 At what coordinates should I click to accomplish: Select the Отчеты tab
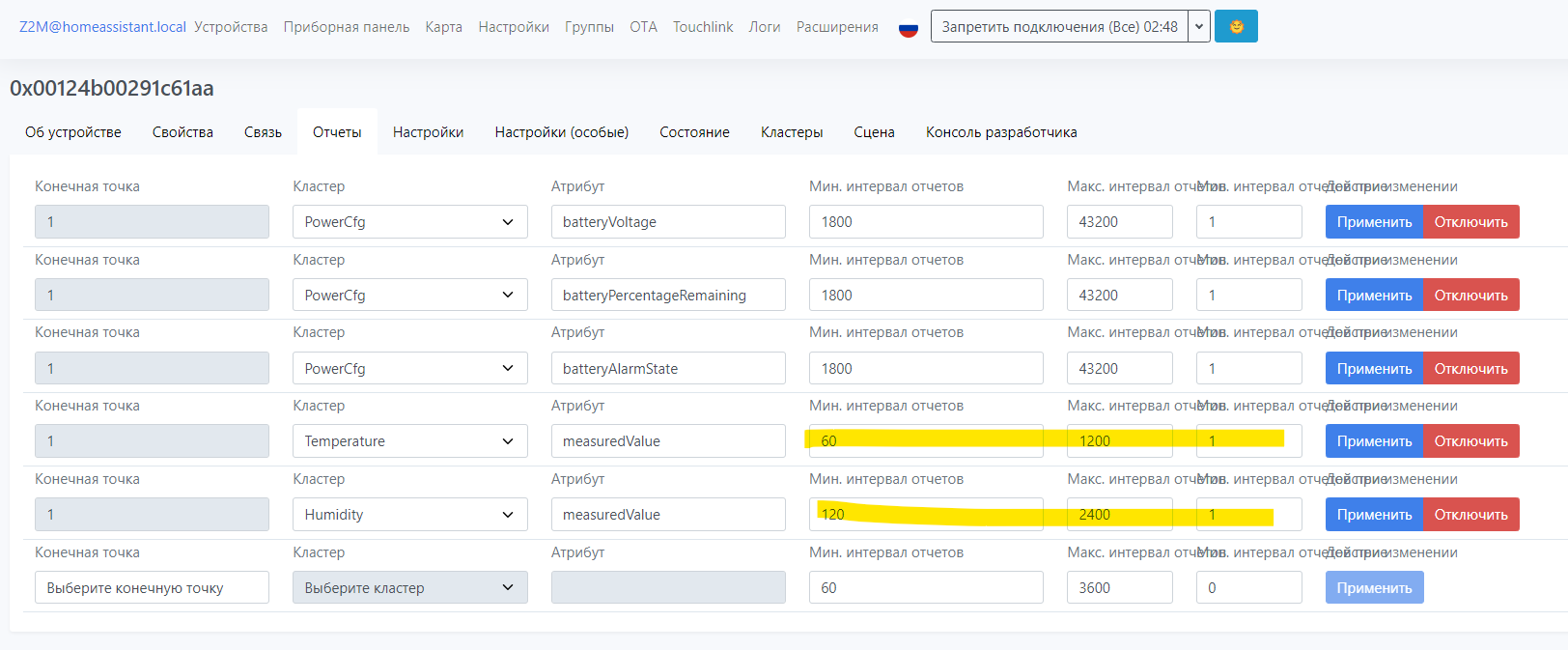point(337,132)
